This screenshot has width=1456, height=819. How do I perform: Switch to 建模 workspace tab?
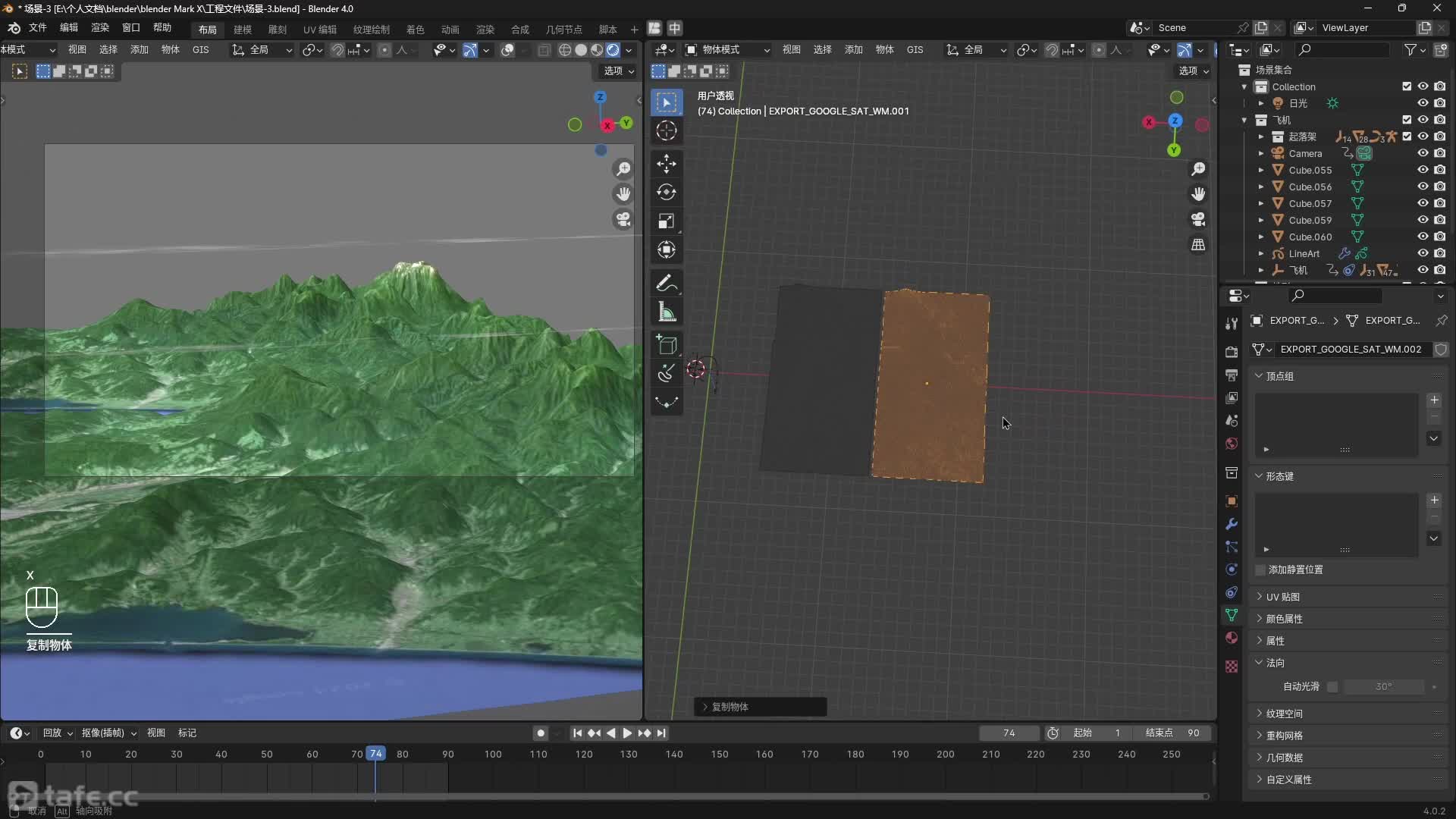click(243, 30)
